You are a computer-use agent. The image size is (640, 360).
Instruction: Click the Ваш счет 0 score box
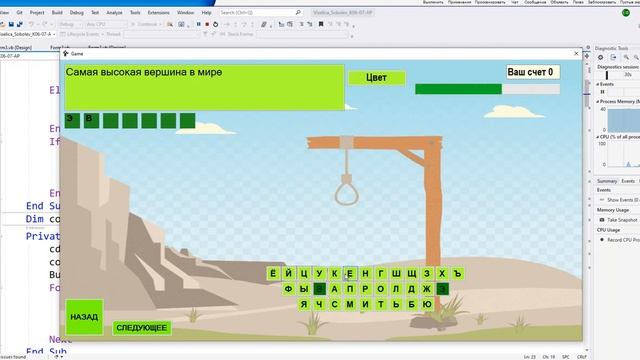(533, 72)
